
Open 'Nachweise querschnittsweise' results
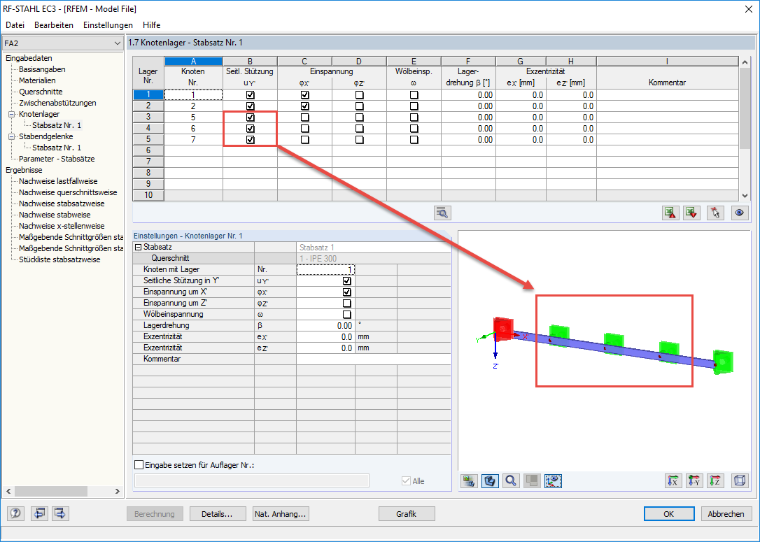click(68, 192)
